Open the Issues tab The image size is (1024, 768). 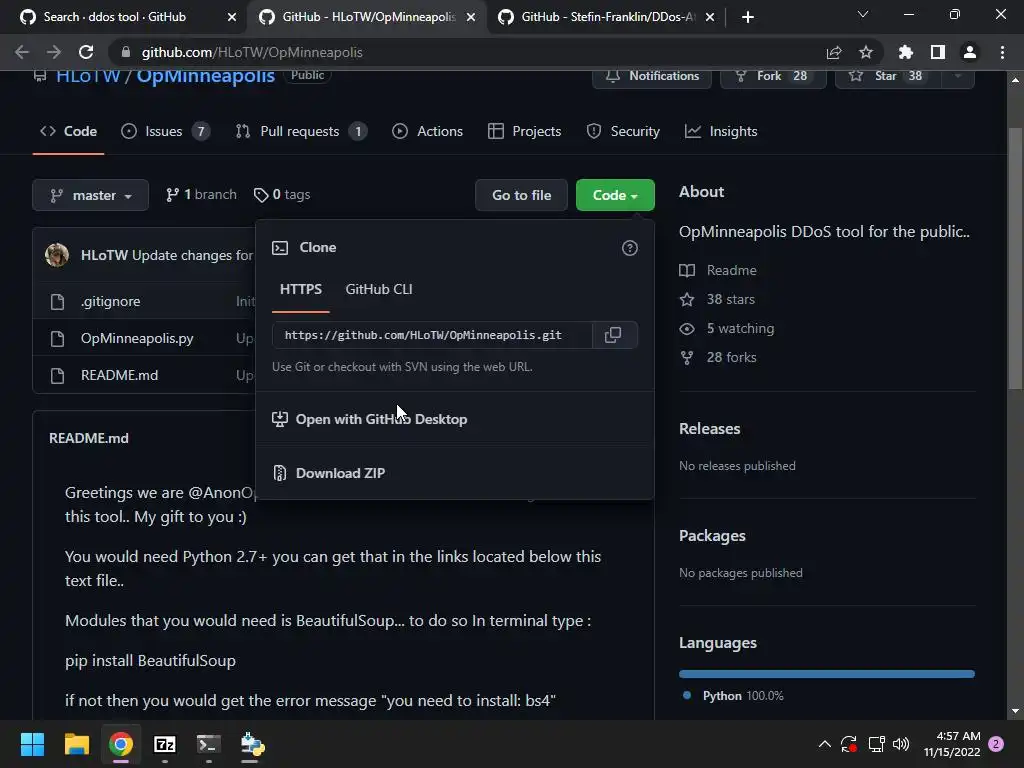(165, 131)
